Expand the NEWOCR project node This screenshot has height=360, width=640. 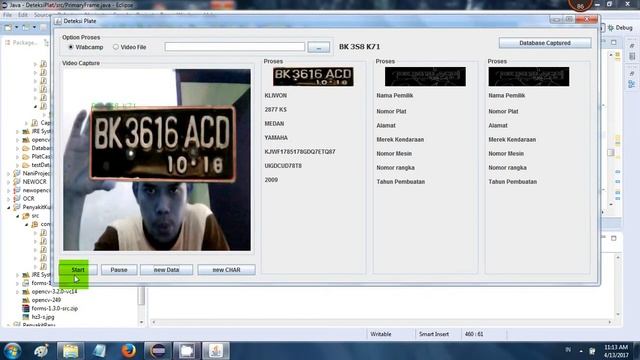click(9, 182)
